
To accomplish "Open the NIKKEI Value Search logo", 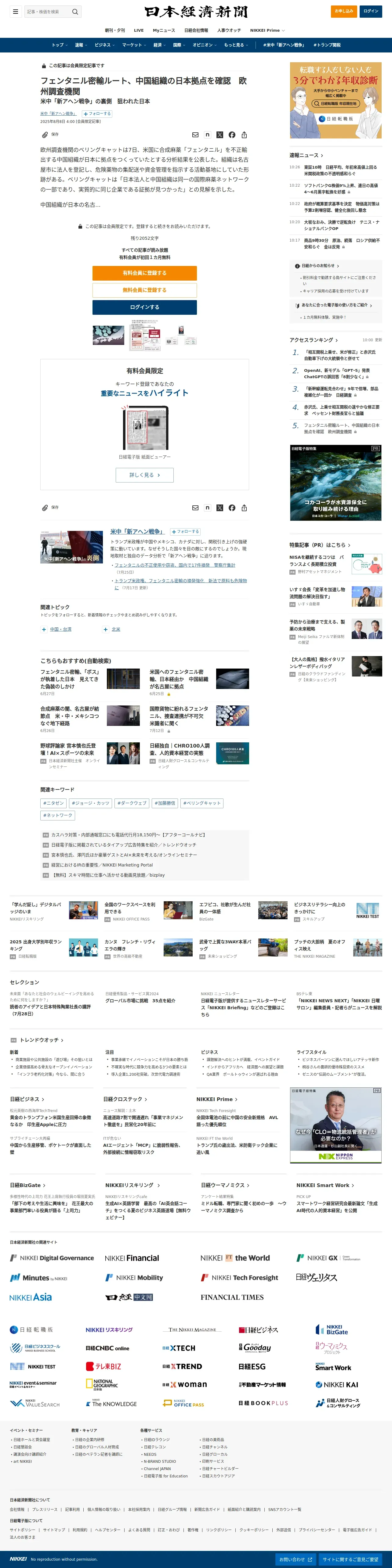I will 35,1403.
